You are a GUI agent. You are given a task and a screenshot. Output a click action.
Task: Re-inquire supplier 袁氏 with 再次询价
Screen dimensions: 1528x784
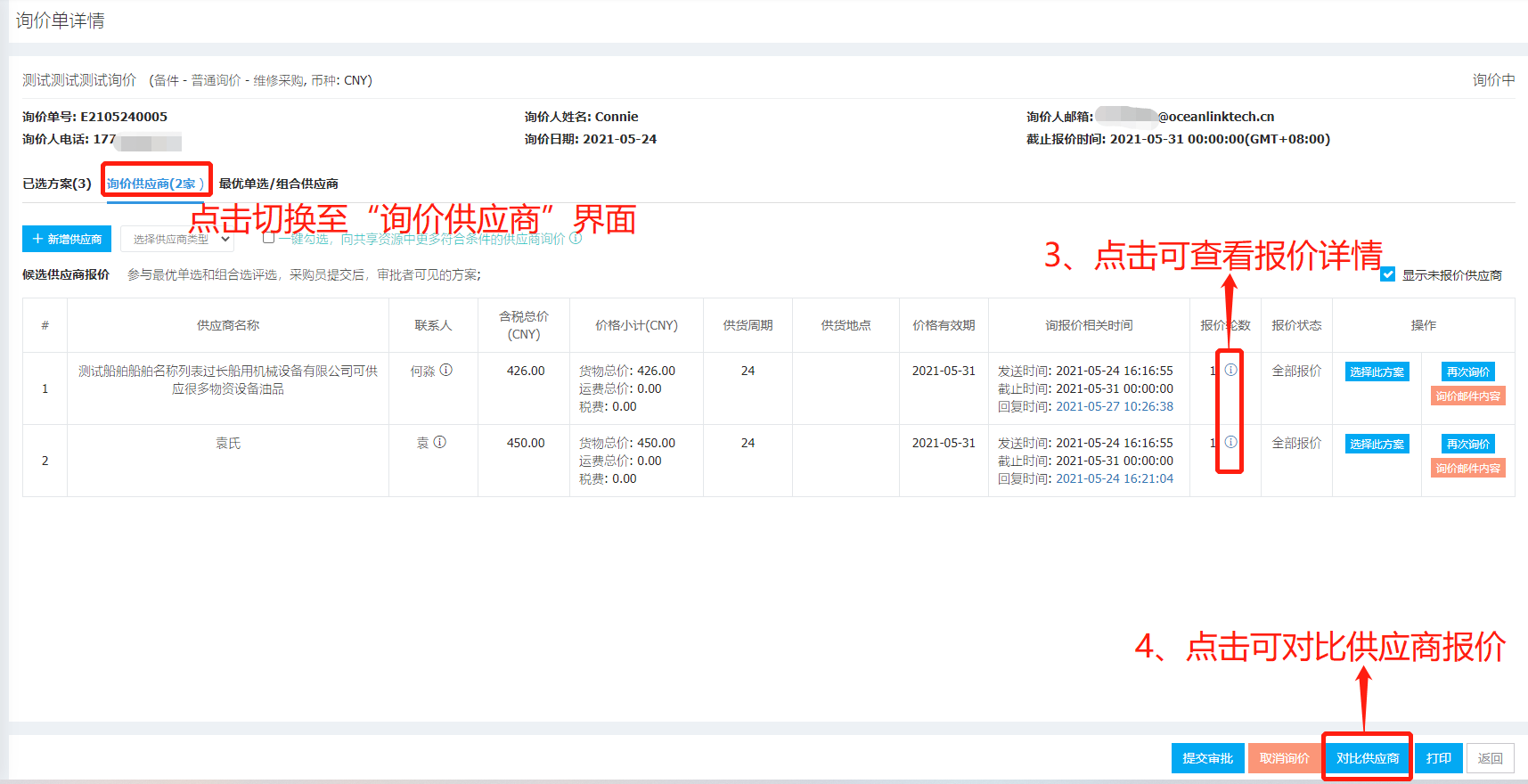pos(1468,444)
